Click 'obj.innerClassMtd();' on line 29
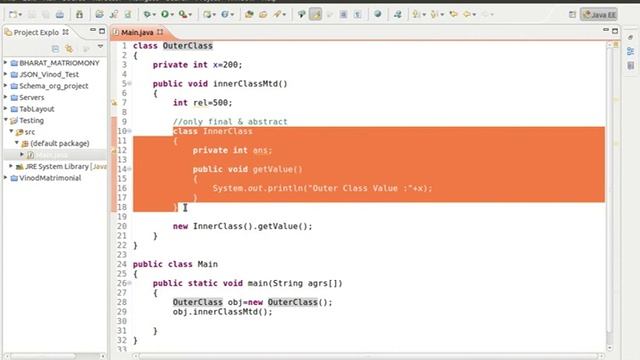Image resolution: width=640 pixels, height=360 pixels. coord(222,312)
